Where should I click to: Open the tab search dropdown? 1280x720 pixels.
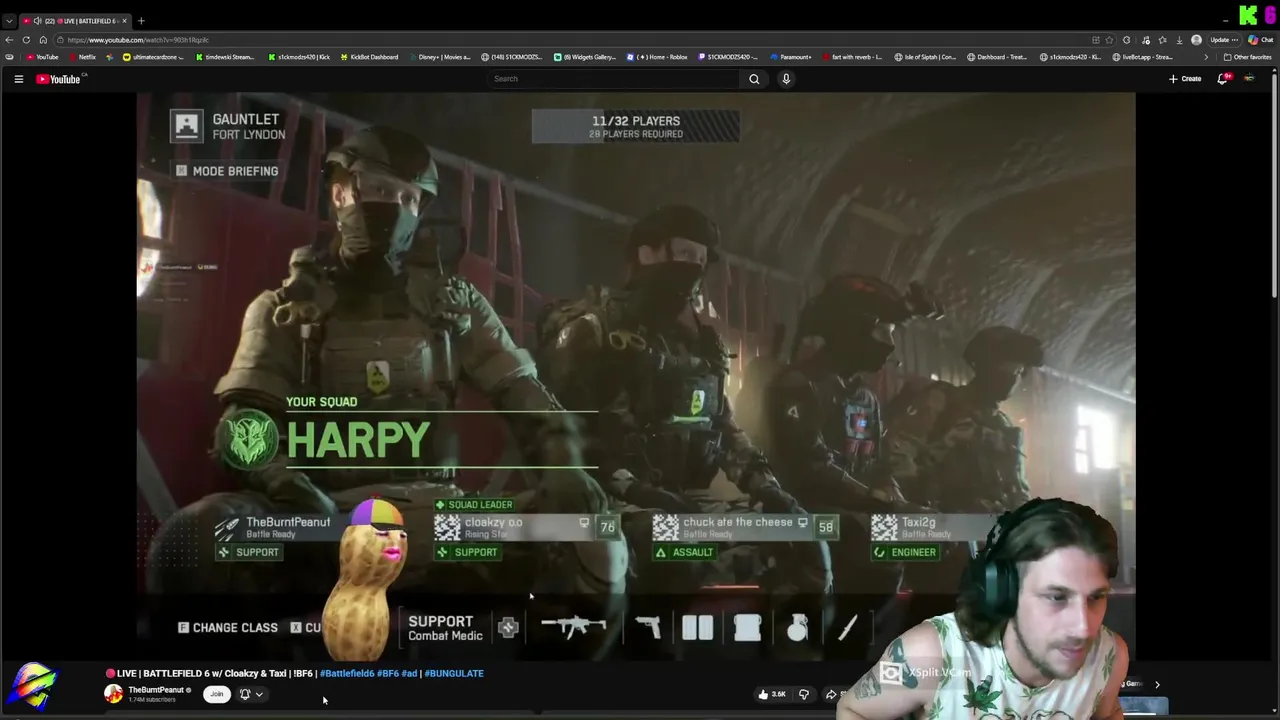[x=9, y=21]
